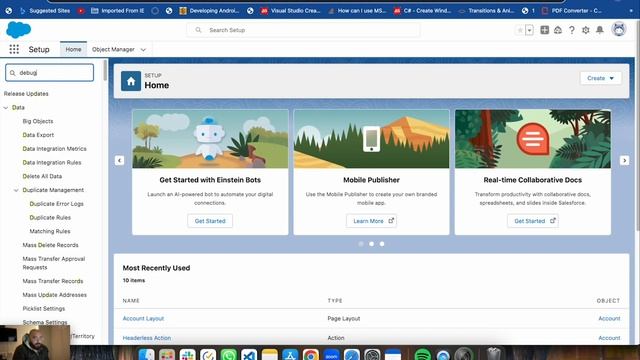Image resolution: width=640 pixels, height=360 pixels.
Task: Click Learn More for Mobile Publisher
Action: [x=371, y=221]
